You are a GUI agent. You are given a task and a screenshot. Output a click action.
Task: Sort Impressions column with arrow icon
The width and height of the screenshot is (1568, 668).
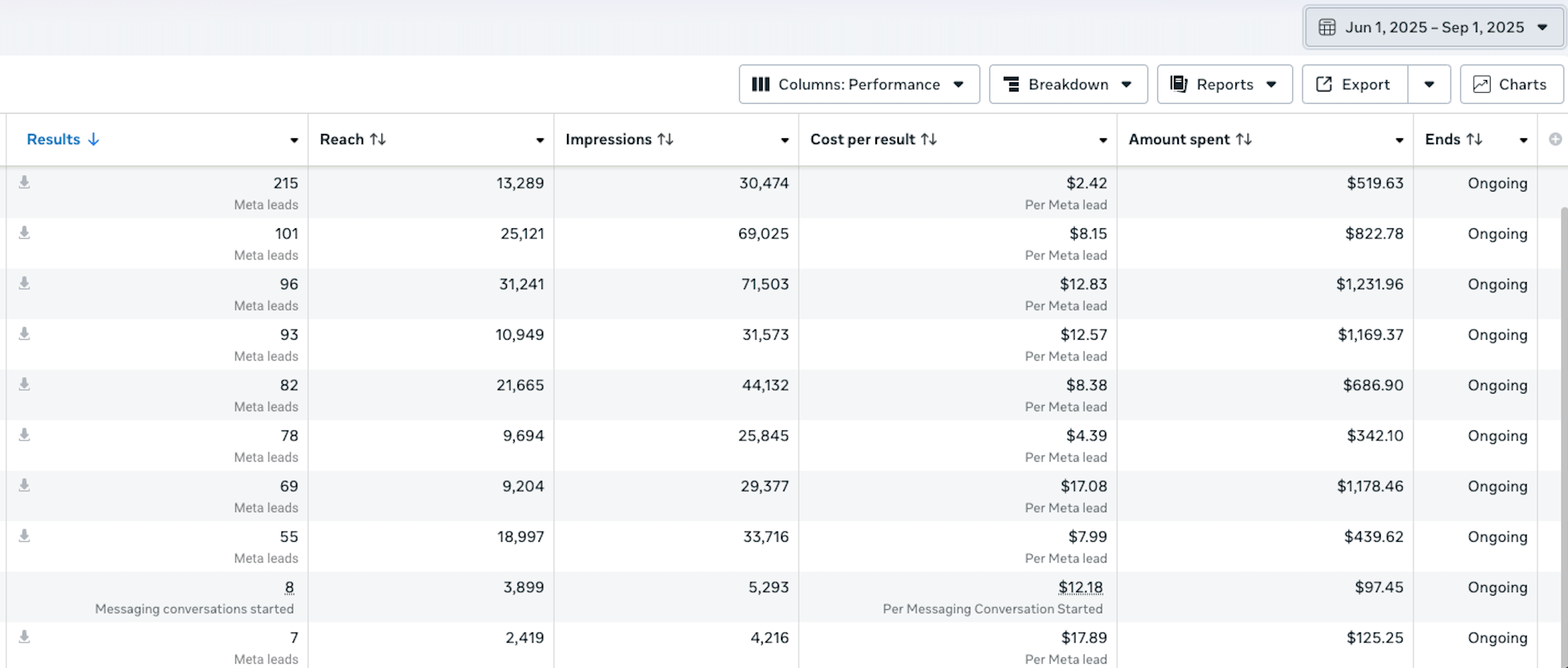tap(665, 140)
